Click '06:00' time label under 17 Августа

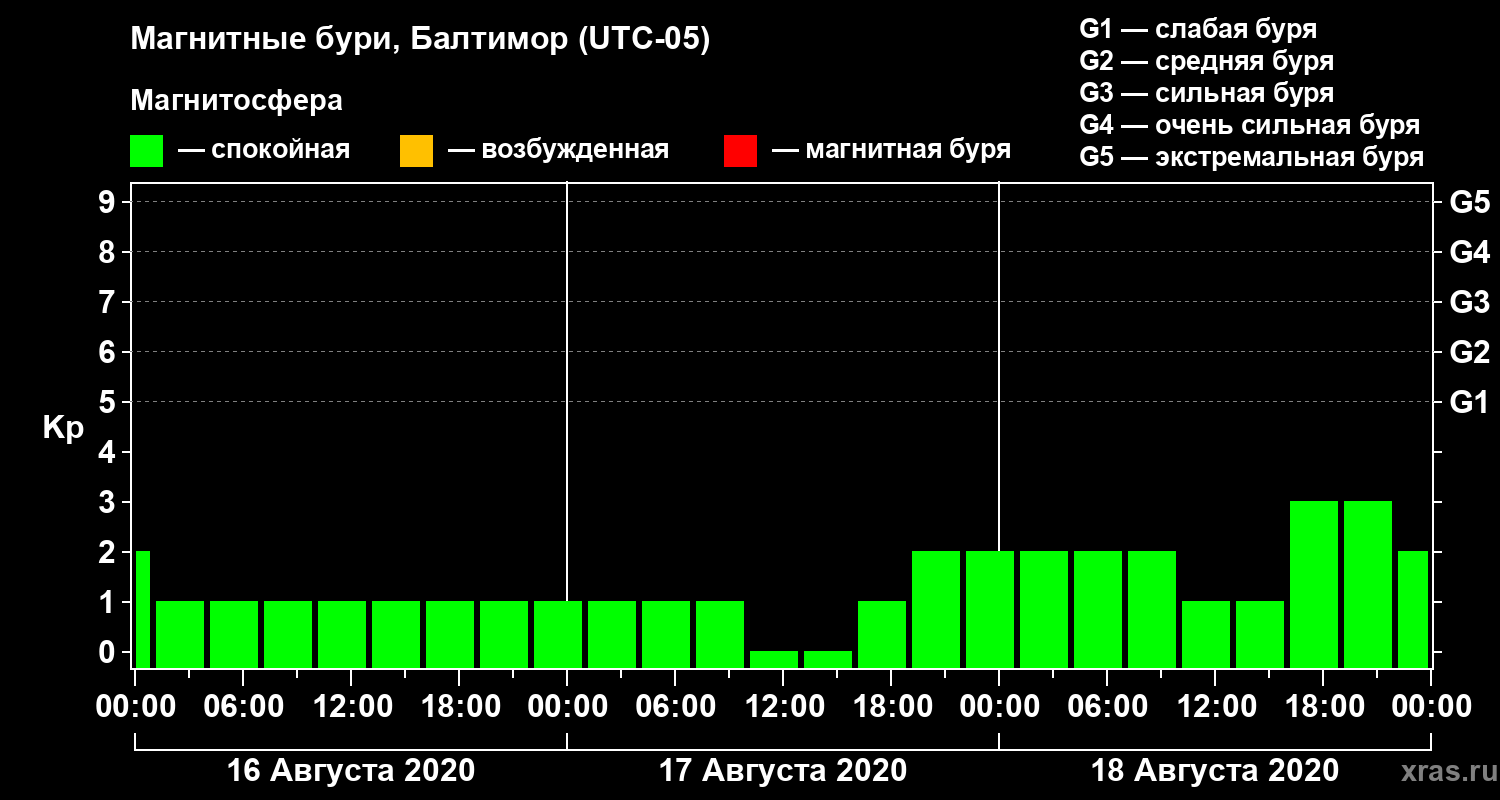(x=675, y=707)
